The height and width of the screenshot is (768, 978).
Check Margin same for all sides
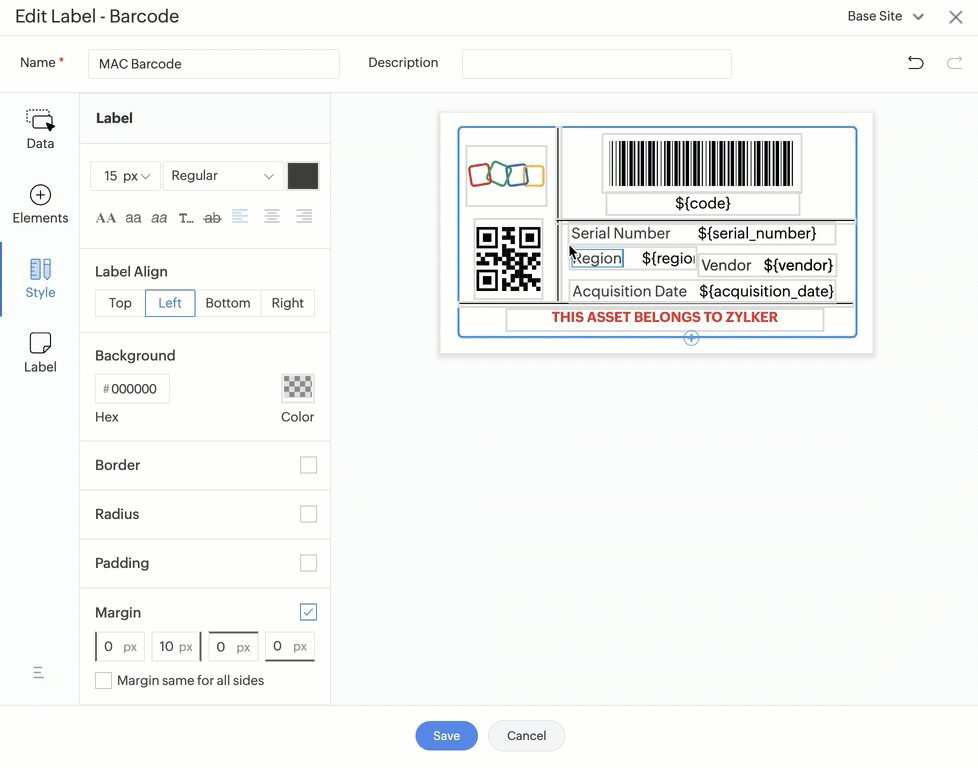(x=104, y=681)
